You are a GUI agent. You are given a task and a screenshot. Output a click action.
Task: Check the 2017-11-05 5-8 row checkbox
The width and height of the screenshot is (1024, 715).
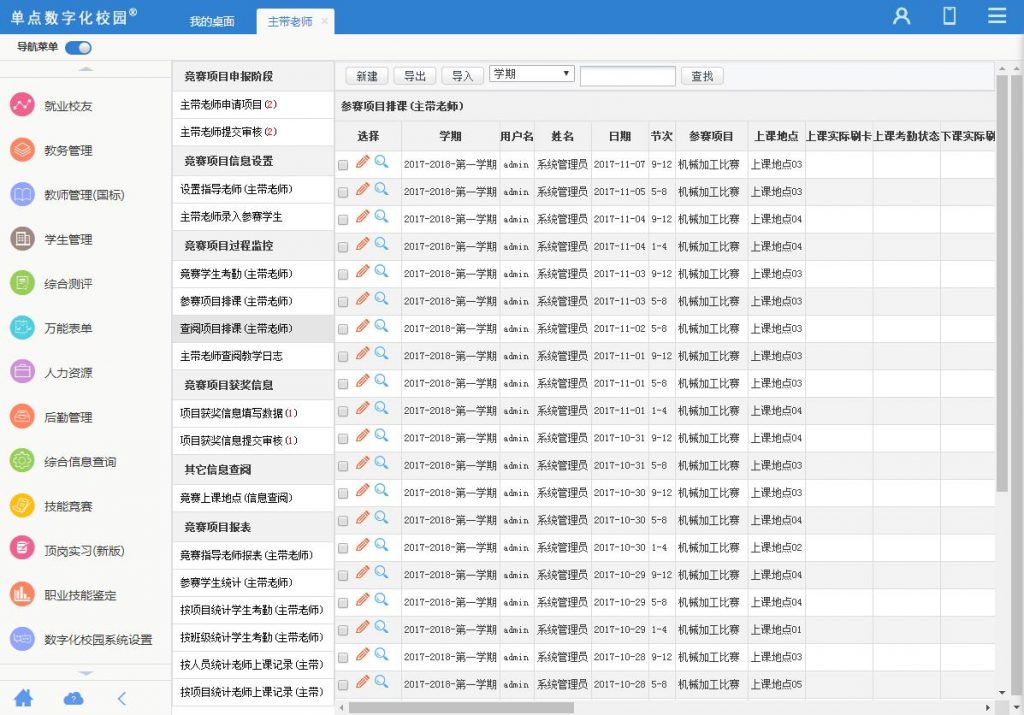click(343, 193)
